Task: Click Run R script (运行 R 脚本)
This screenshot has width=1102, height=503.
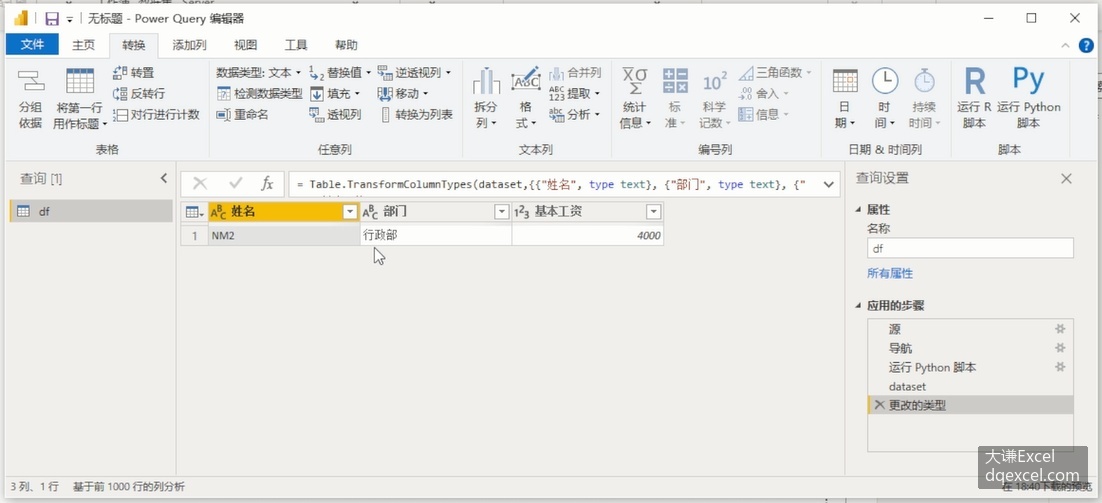Action: click(974, 98)
